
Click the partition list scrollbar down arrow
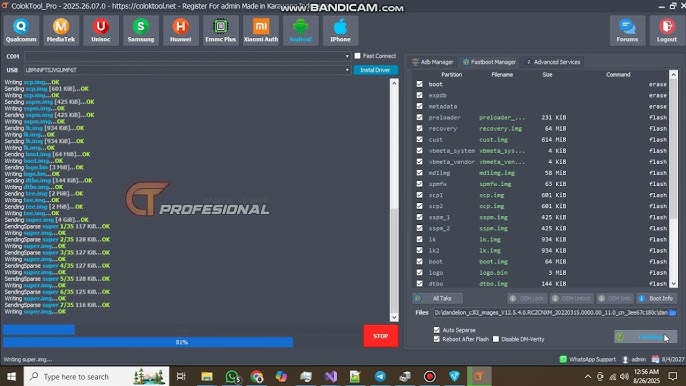[674, 284]
